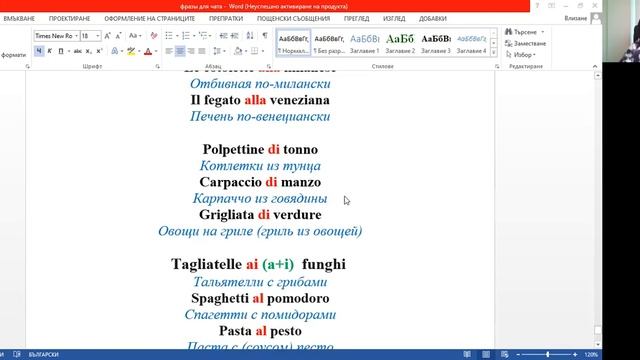
Task: Open the font name combo box
Action: (x=56, y=36)
